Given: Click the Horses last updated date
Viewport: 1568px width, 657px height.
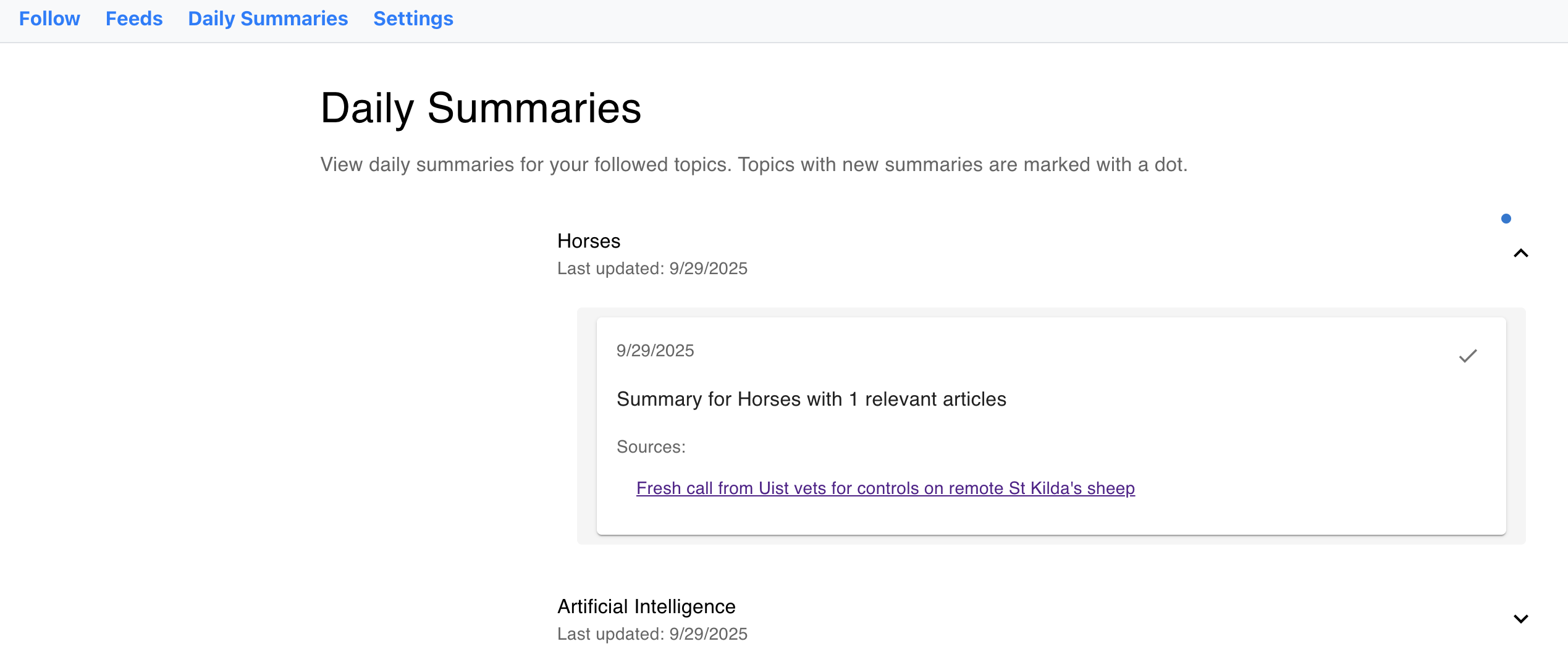Looking at the screenshot, I should (x=652, y=269).
